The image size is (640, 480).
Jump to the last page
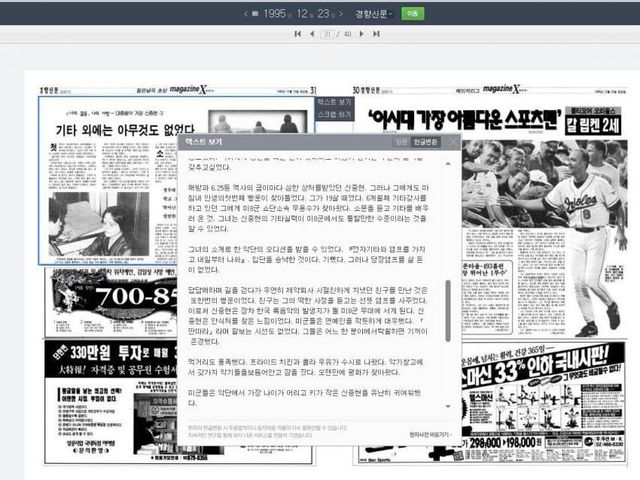tap(375, 34)
